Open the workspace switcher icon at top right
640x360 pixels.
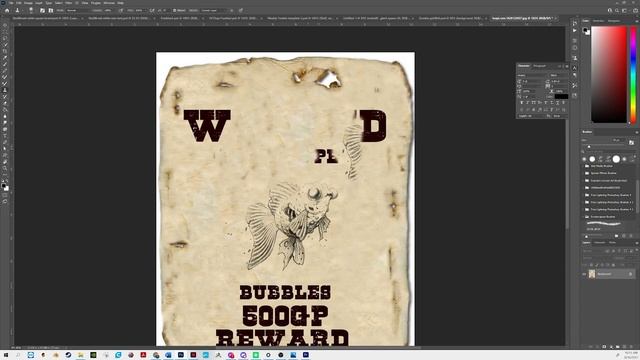[x=624, y=11]
